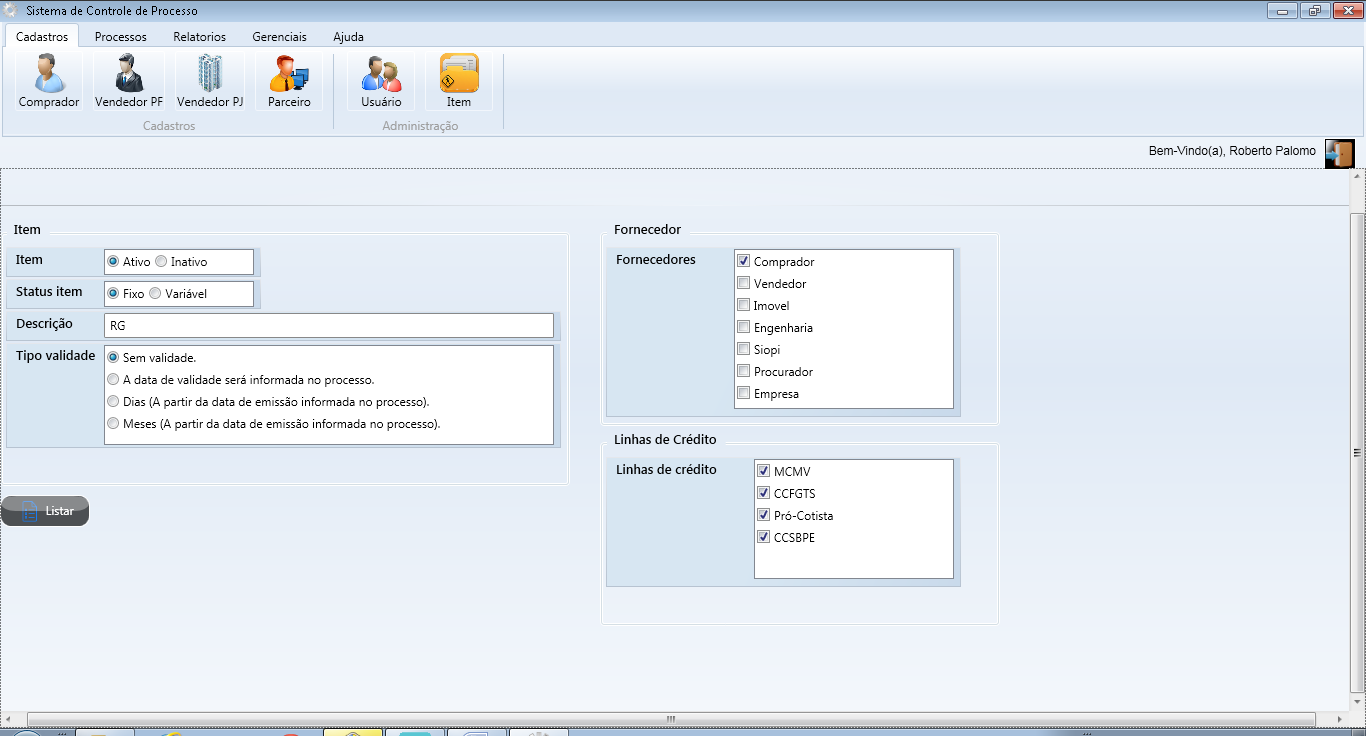This screenshot has height=736, width=1366.
Task: Click the Linhas de crédito label
Action: (666, 470)
